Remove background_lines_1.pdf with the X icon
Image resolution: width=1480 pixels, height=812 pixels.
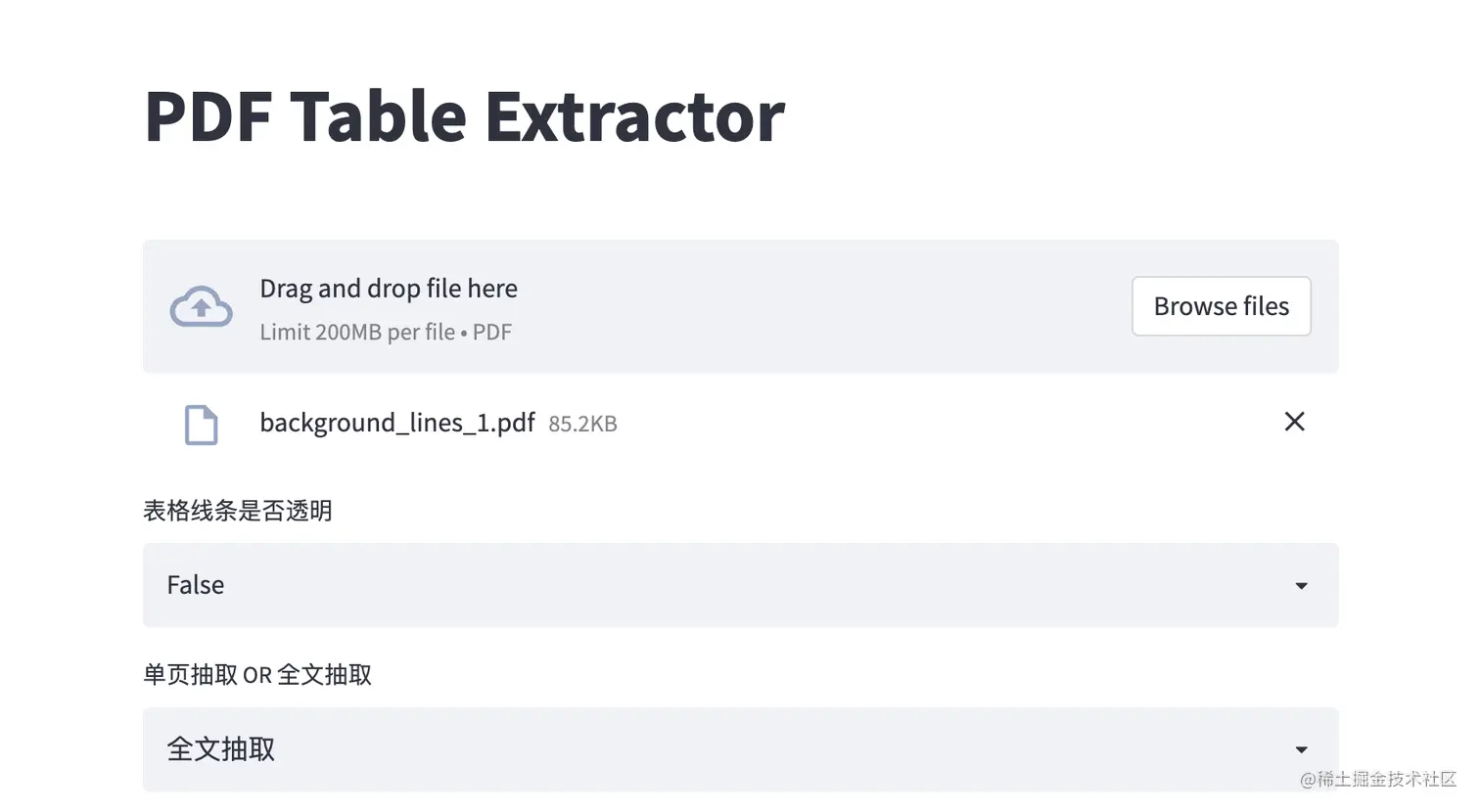(1294, 422)
